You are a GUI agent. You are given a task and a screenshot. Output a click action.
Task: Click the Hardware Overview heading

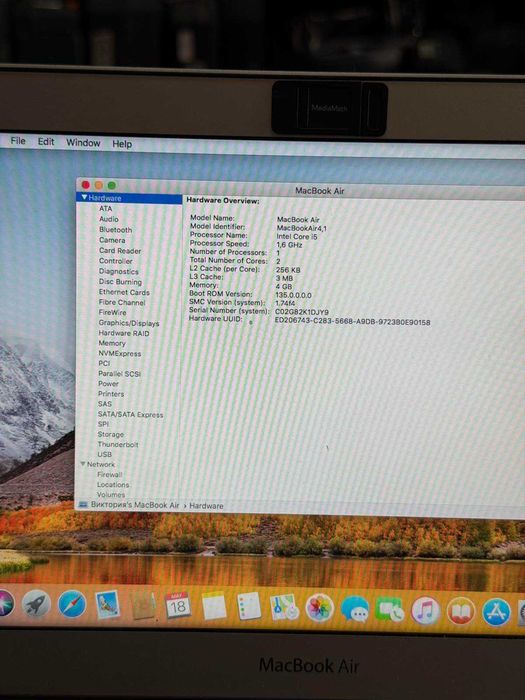[223, 200]
